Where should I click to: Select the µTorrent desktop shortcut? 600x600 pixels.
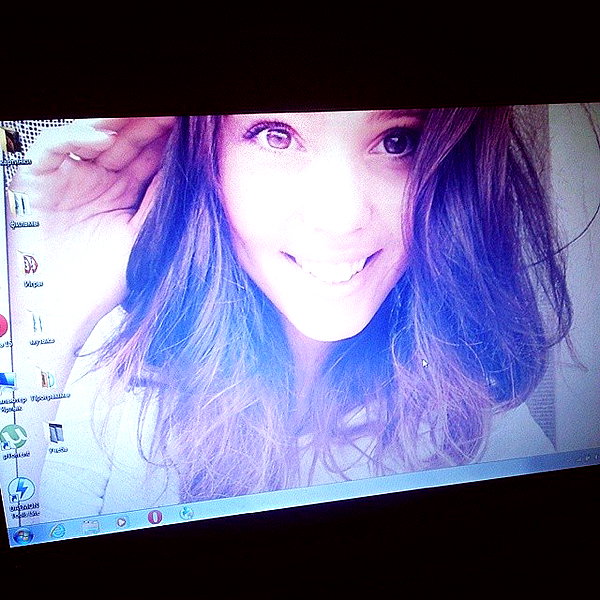pos(14,441)
